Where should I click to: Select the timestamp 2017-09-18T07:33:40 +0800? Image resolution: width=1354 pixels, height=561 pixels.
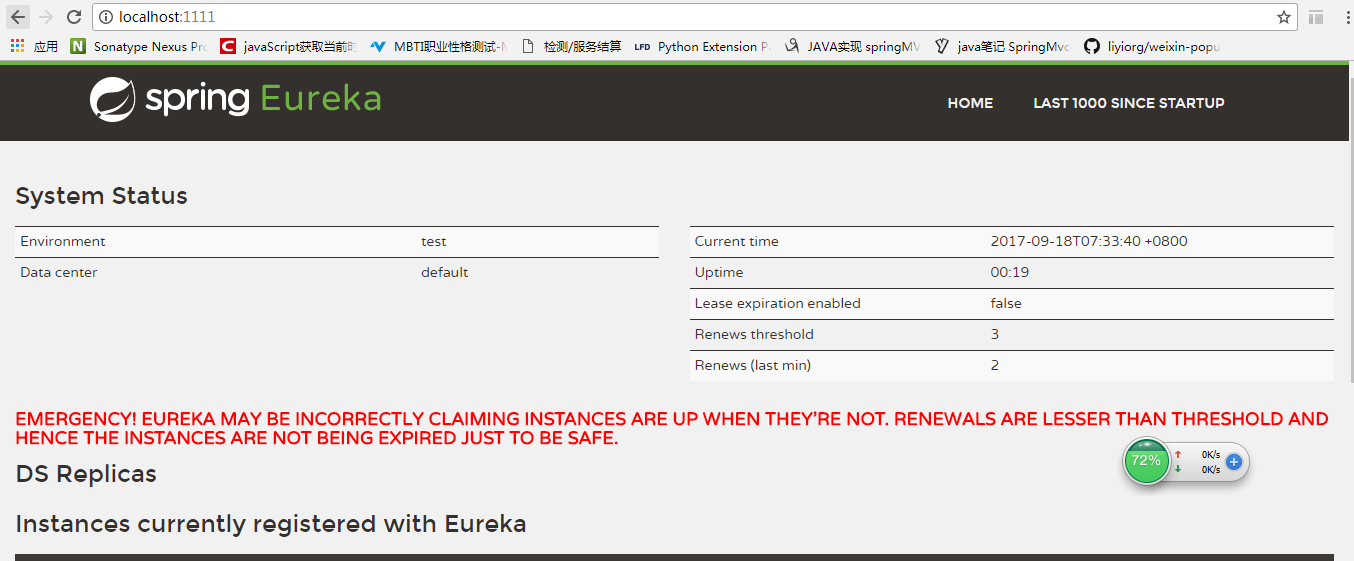point(1089,242)
